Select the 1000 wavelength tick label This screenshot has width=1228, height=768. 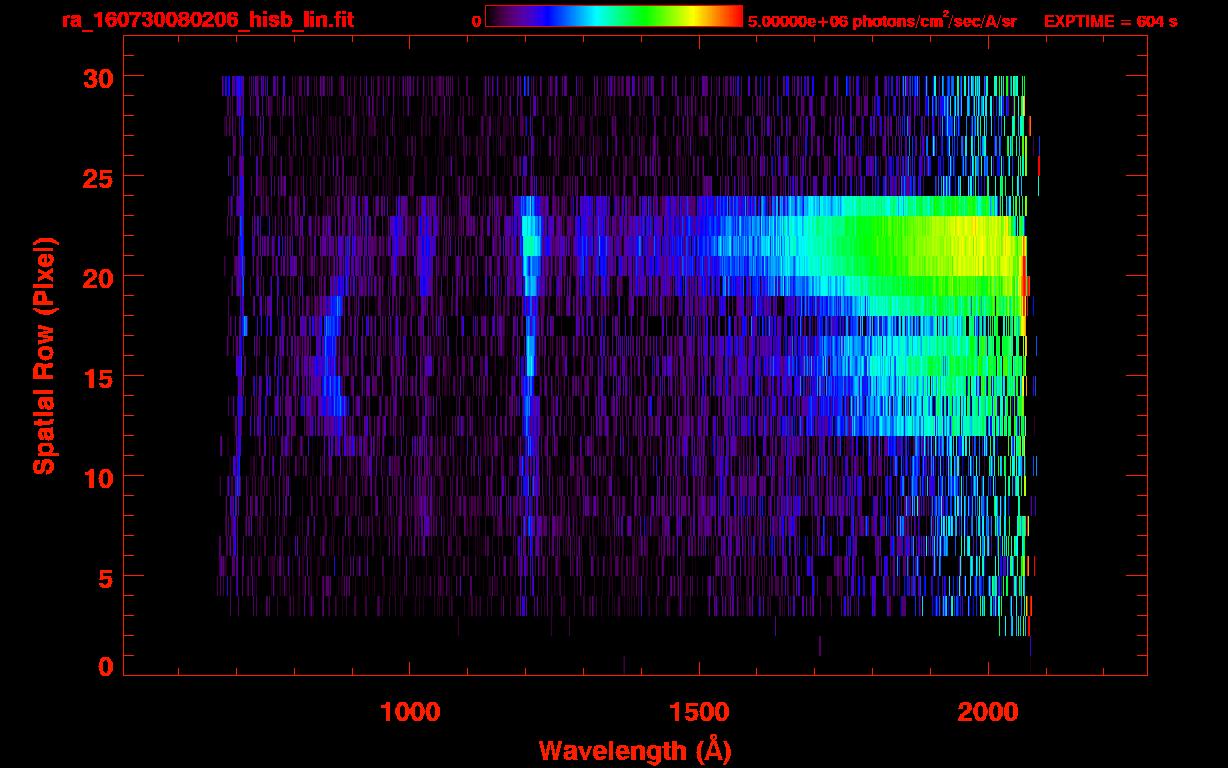tap(410, 711)
